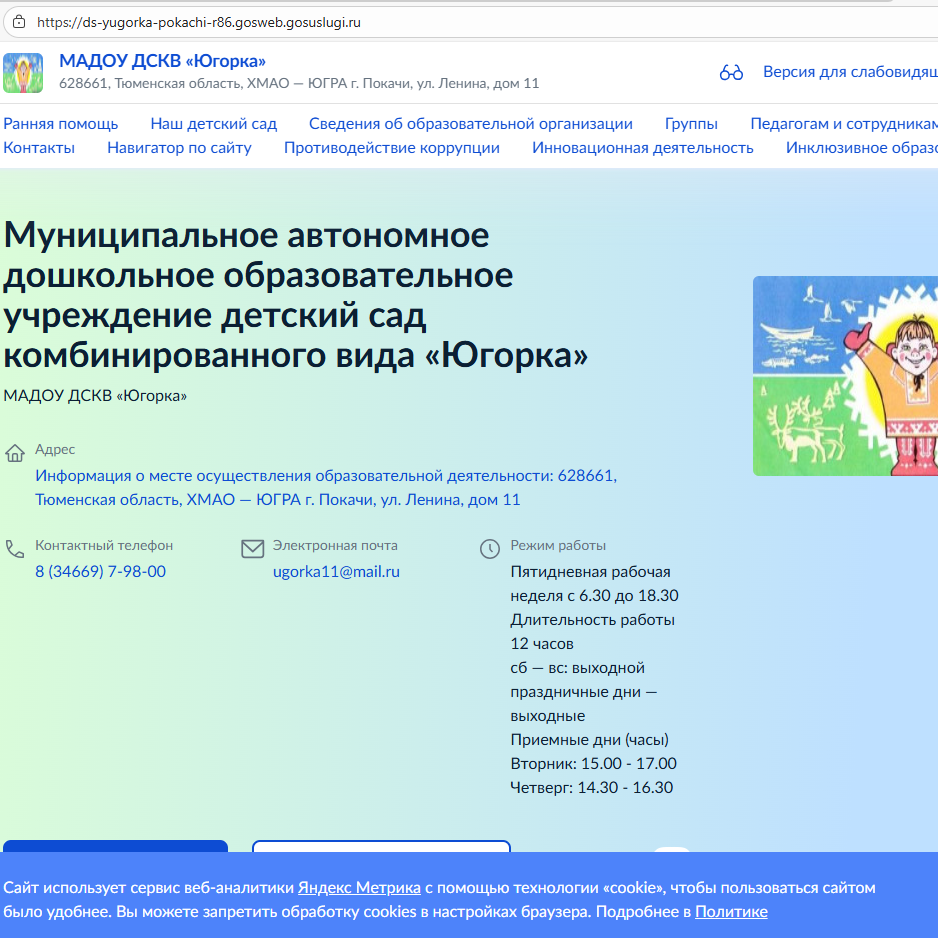Open the Наш детский сад menu
The image size is (938, 938).
click(x=213, y=124)
